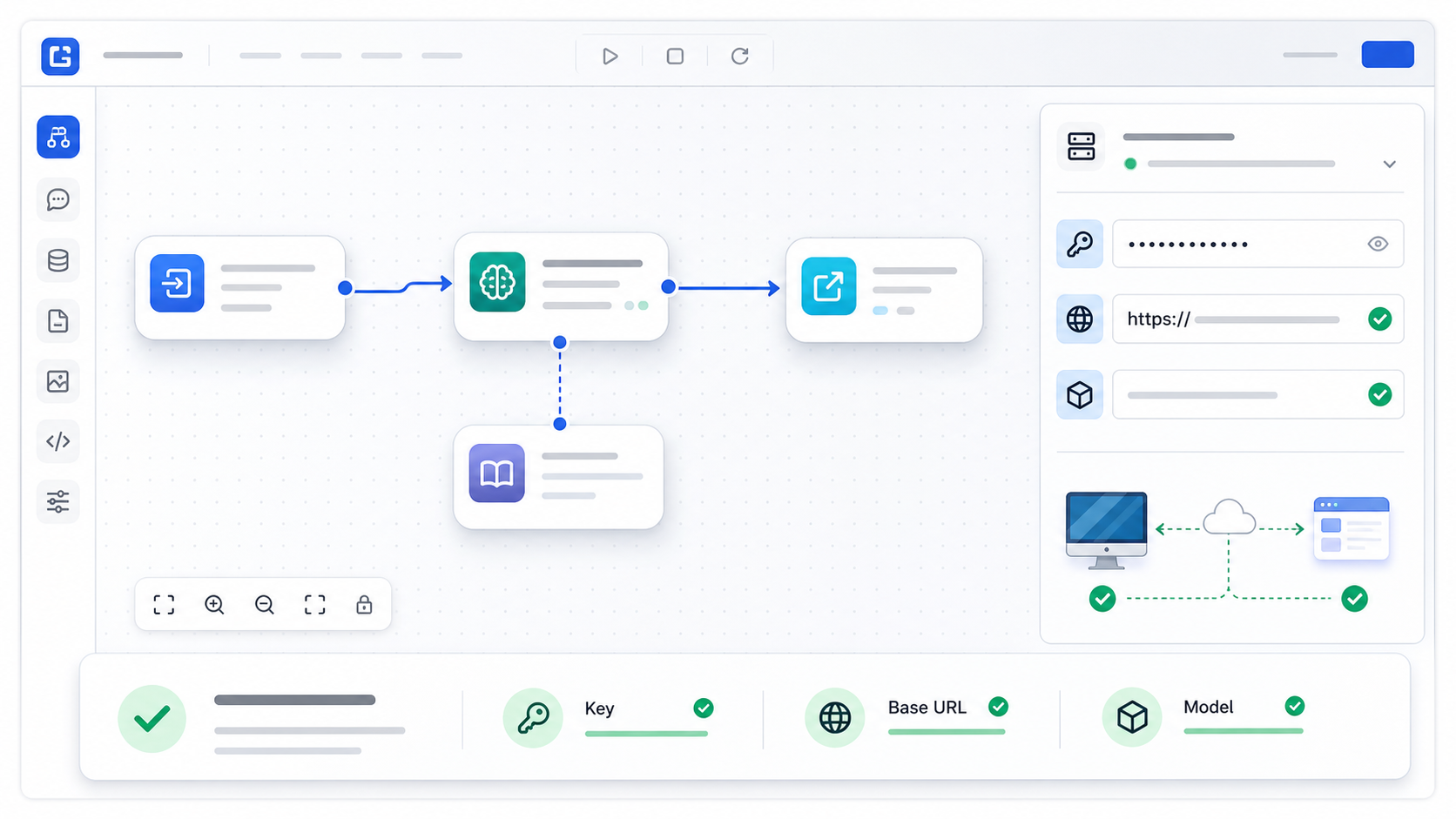The image size is (1456, 819).
Task: Click the green check in model field
Action: [x=1380, y=395]
